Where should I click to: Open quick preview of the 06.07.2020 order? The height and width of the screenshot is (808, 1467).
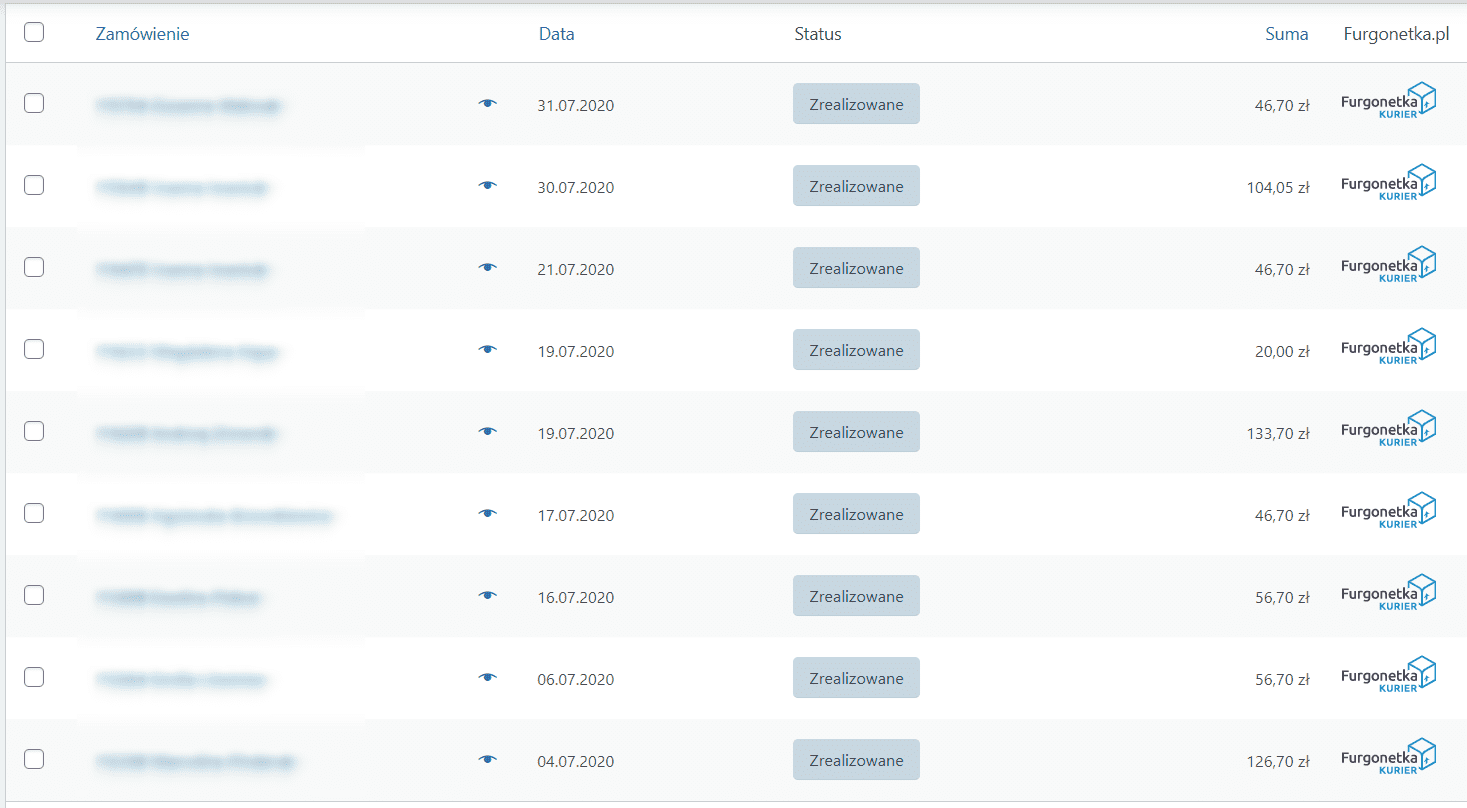pyautogui.click(x=487, y=678)
